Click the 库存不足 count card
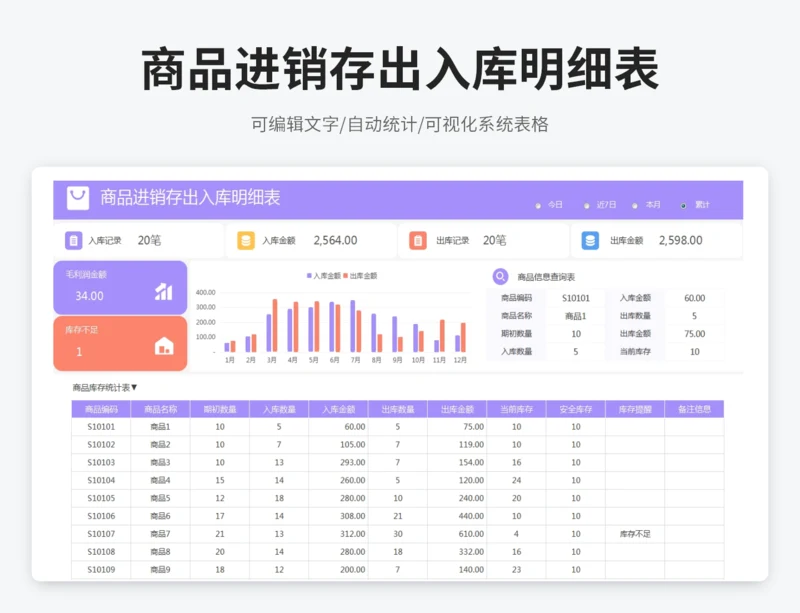 [x=120, y=343]
